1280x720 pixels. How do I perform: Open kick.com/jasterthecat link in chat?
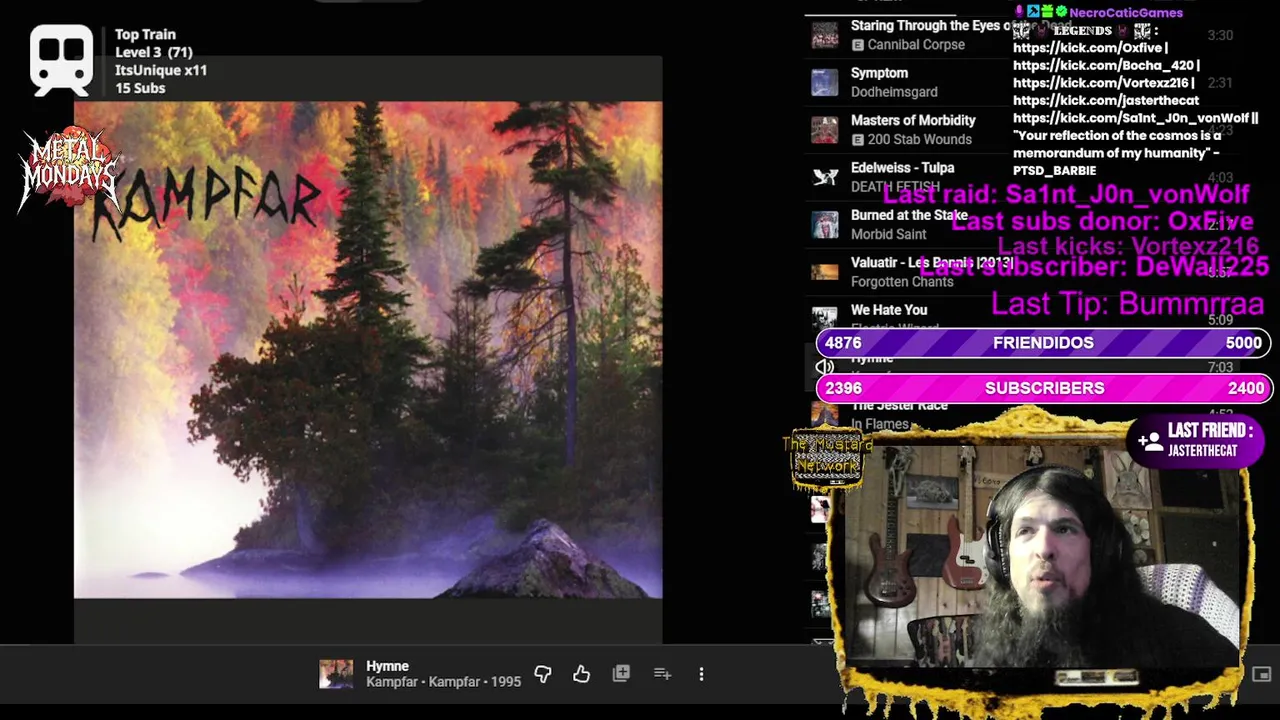(1106, 100)
